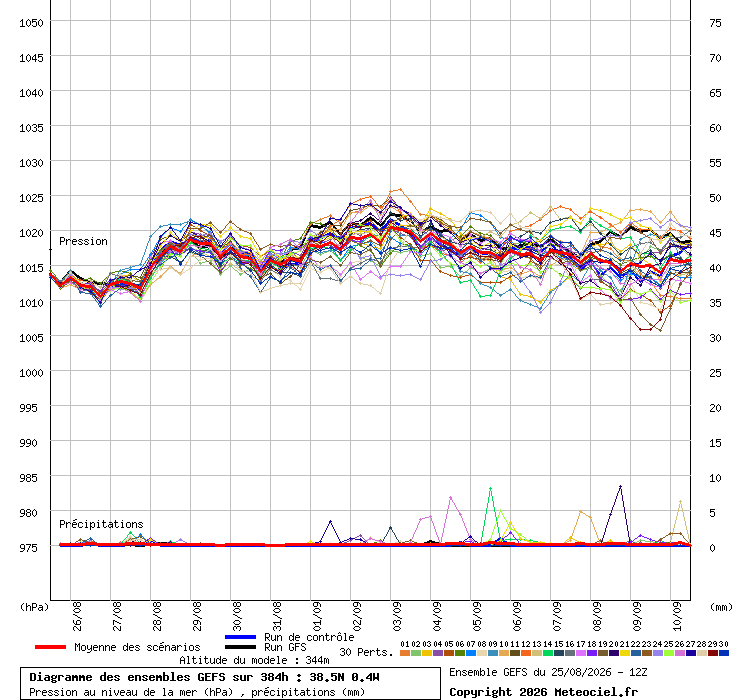Click the 'Run de contrôle' legend text

coord(309,637)
